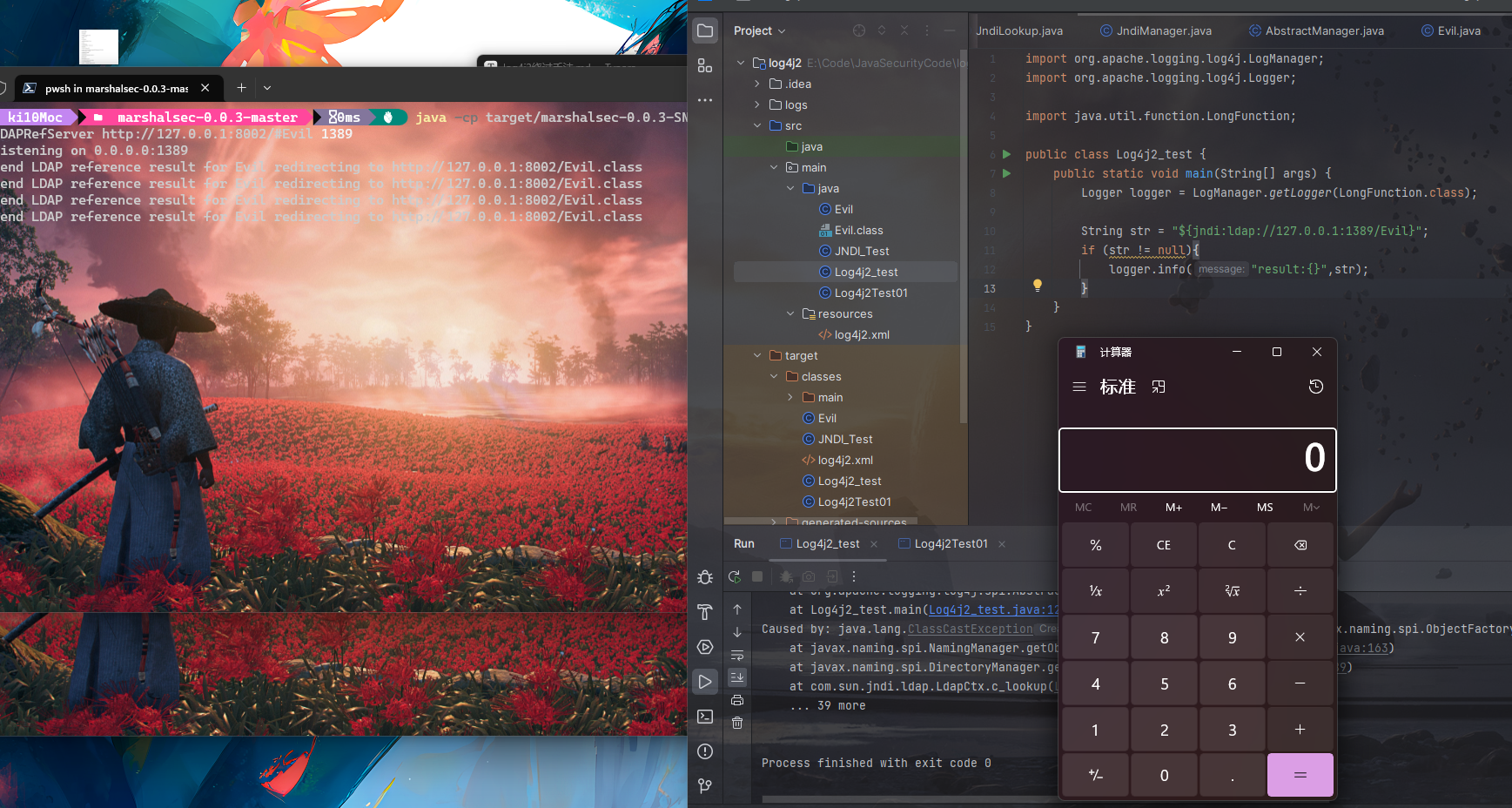The width and height of the screenshot is (1512, 808).
Task: Open Project panel options (vertical dots)
Action: (927, 30)
